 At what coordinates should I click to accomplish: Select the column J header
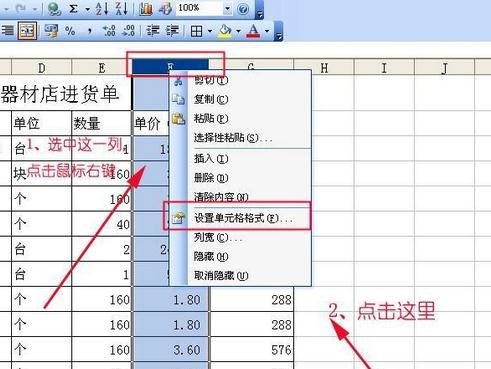444,68
